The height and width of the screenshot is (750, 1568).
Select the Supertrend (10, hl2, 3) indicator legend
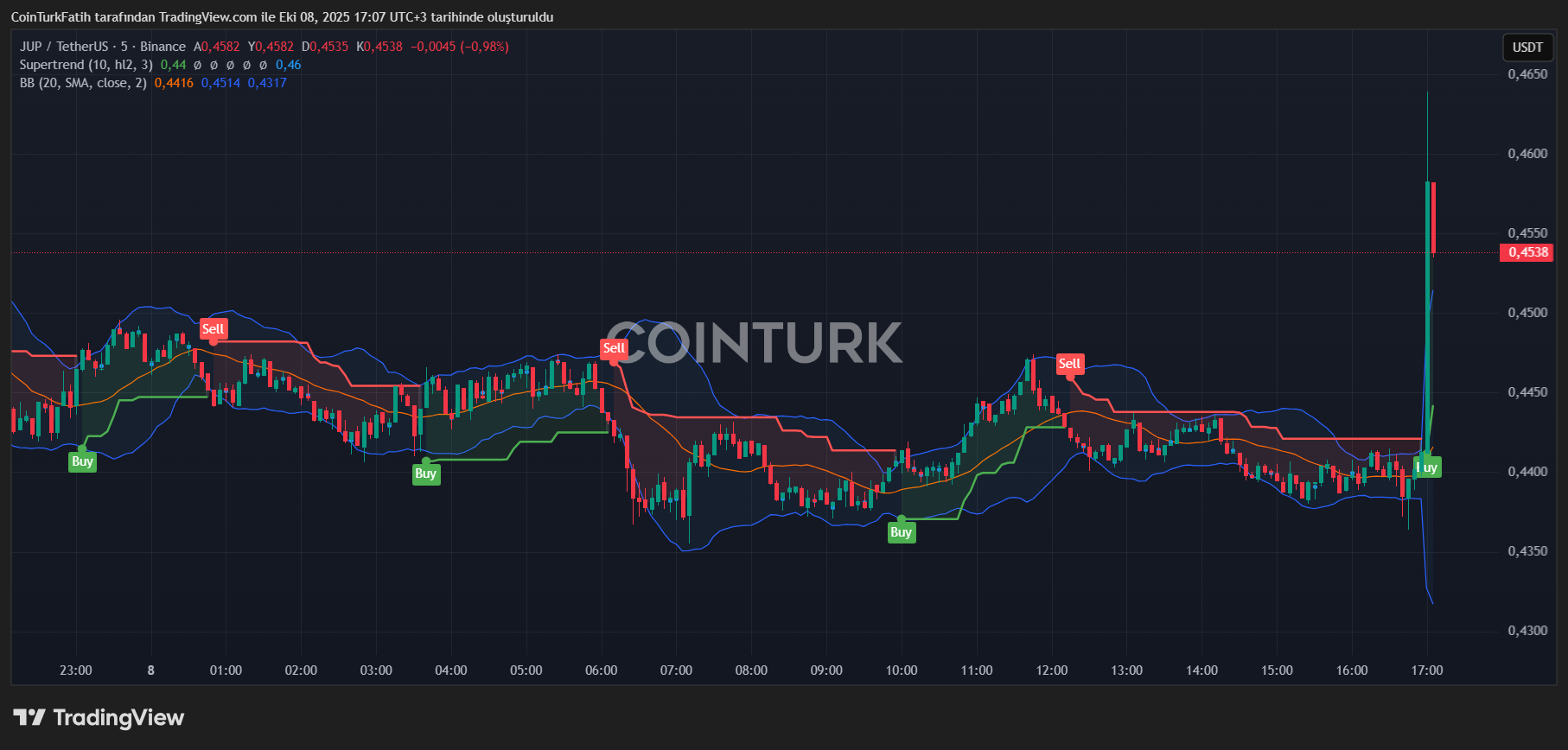[86, 65]
